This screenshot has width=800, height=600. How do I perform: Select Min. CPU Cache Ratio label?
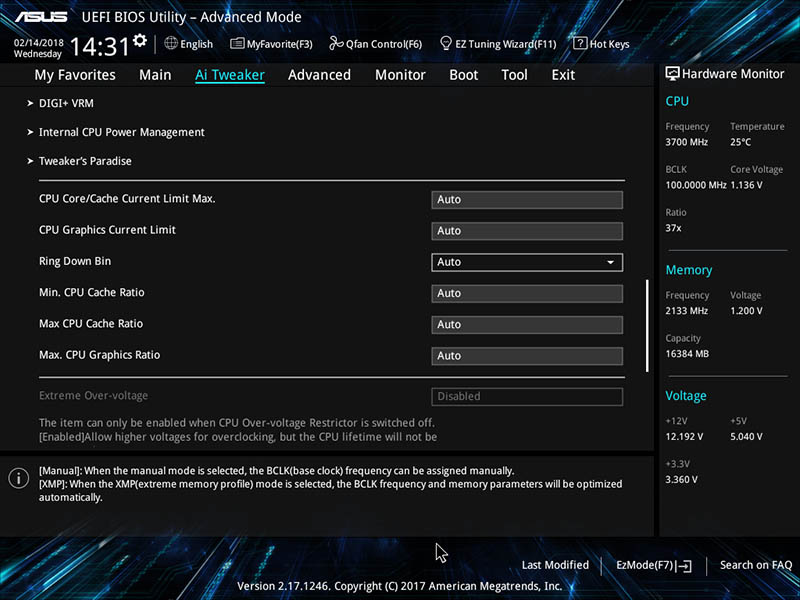(92, 292)
